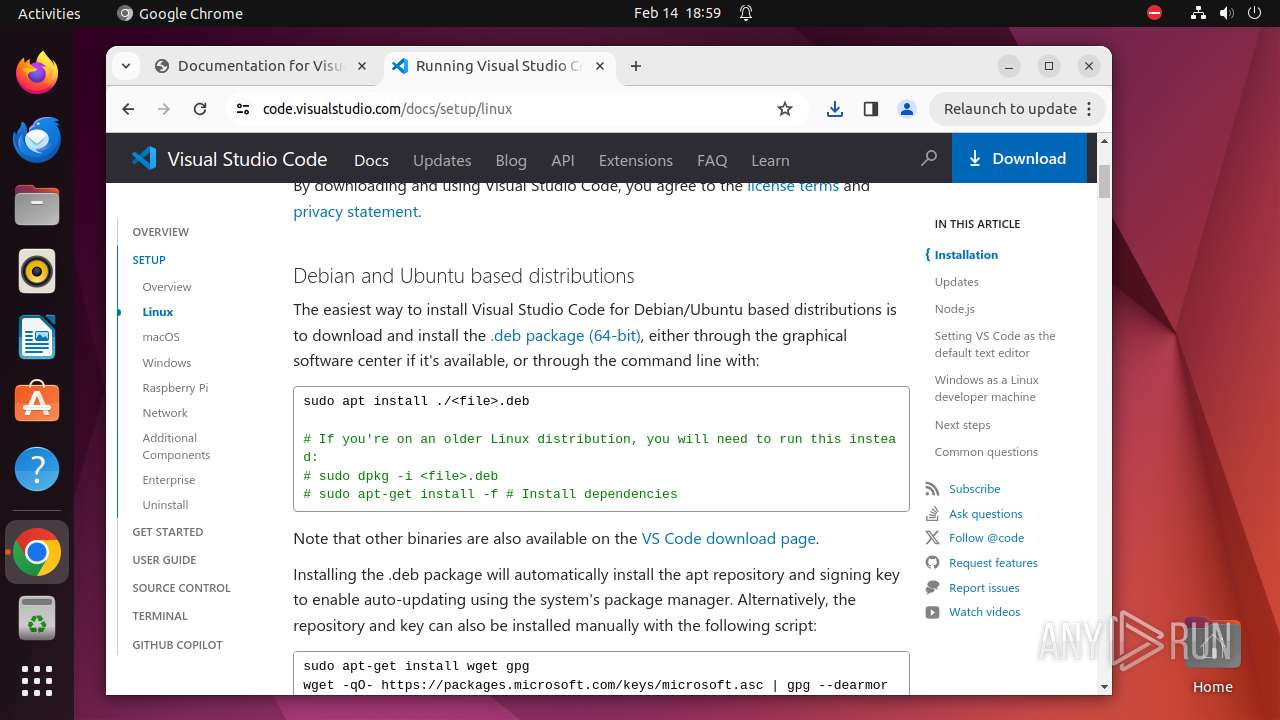Launch Firefox from the dock
Viewport: 1280px width, 720px height.
coord(37,73)
